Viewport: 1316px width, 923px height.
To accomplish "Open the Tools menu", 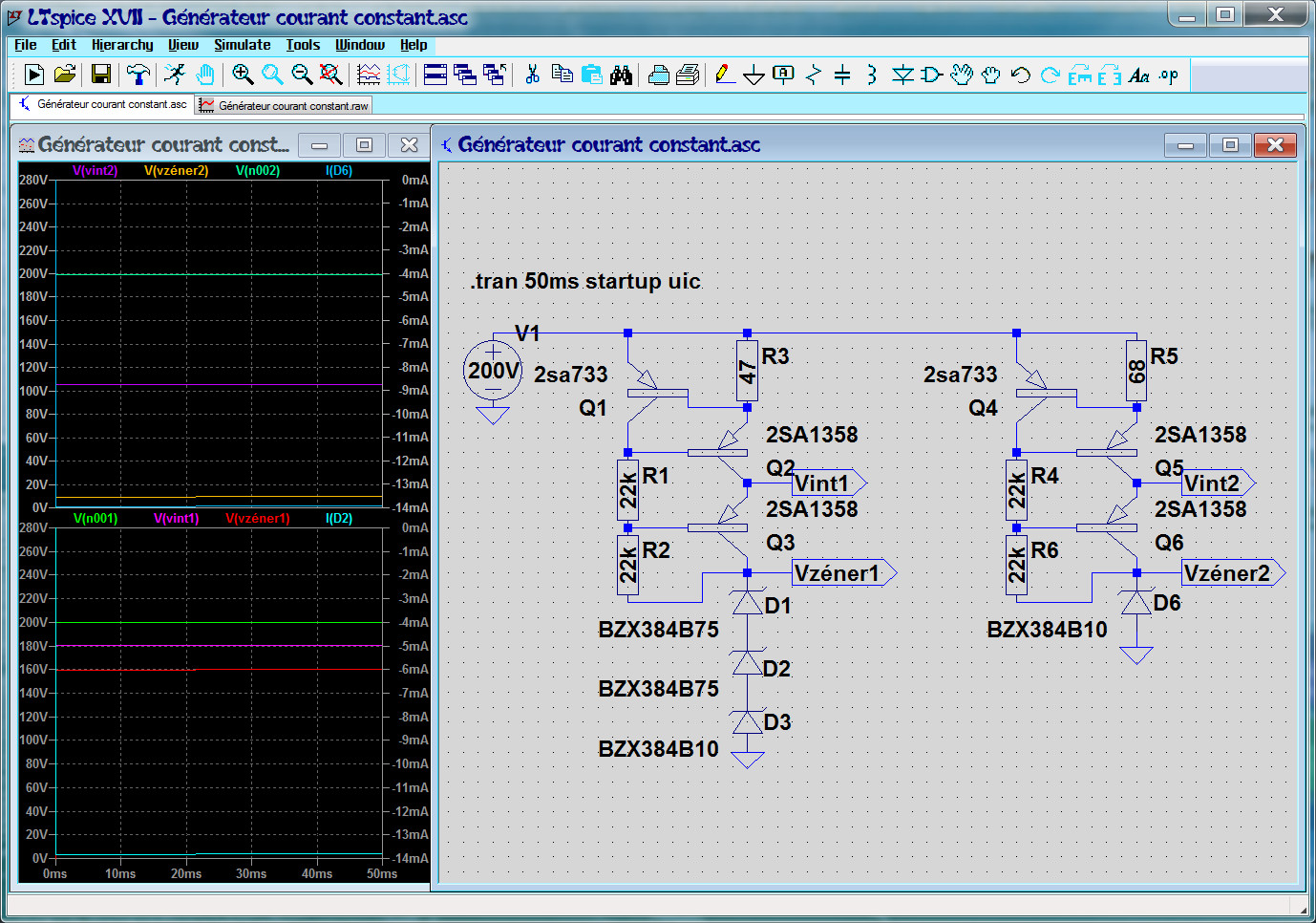I will (x=303, y=45).
